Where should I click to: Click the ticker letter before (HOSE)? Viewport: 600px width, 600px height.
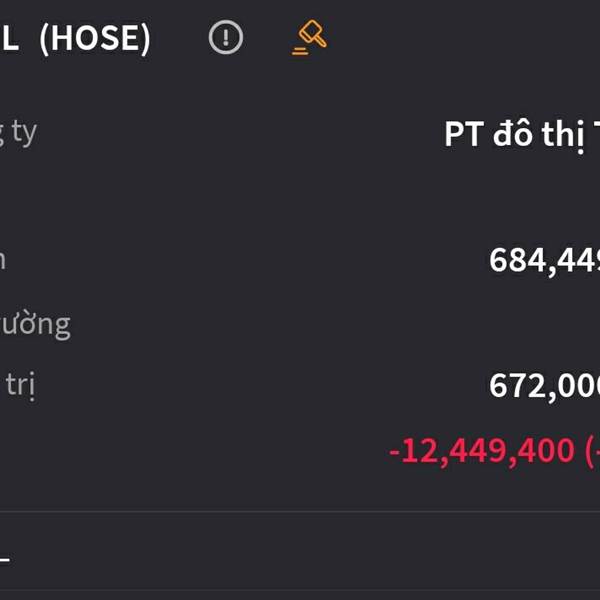coord(9,38)
